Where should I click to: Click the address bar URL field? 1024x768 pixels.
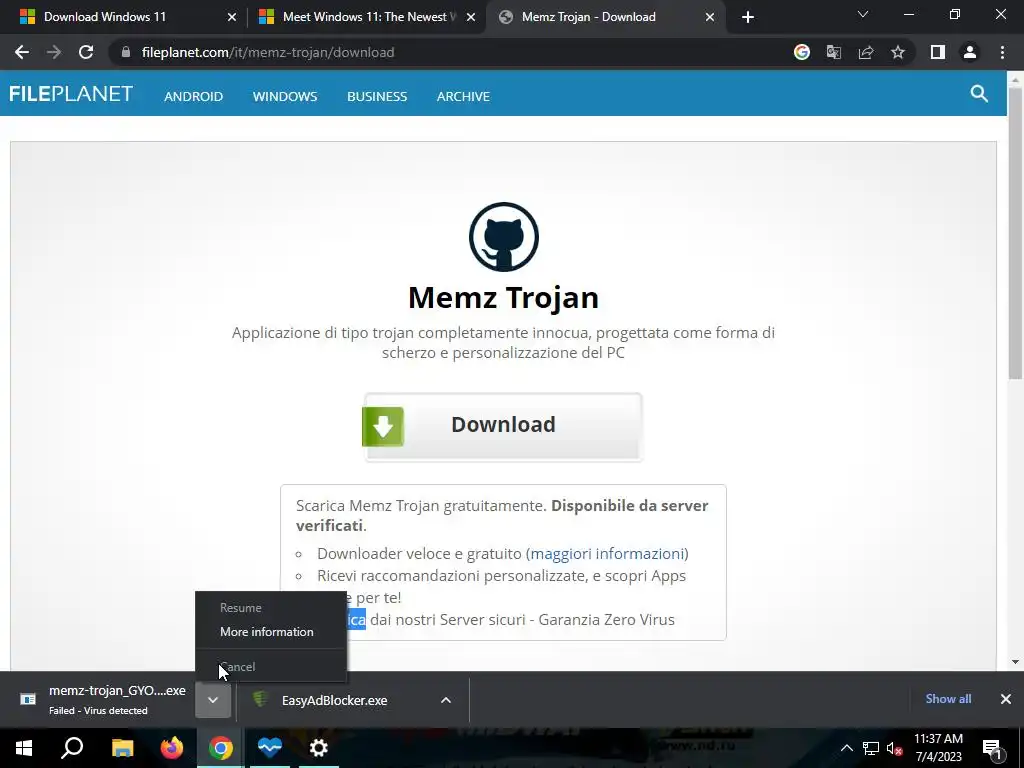coord(449,52)
